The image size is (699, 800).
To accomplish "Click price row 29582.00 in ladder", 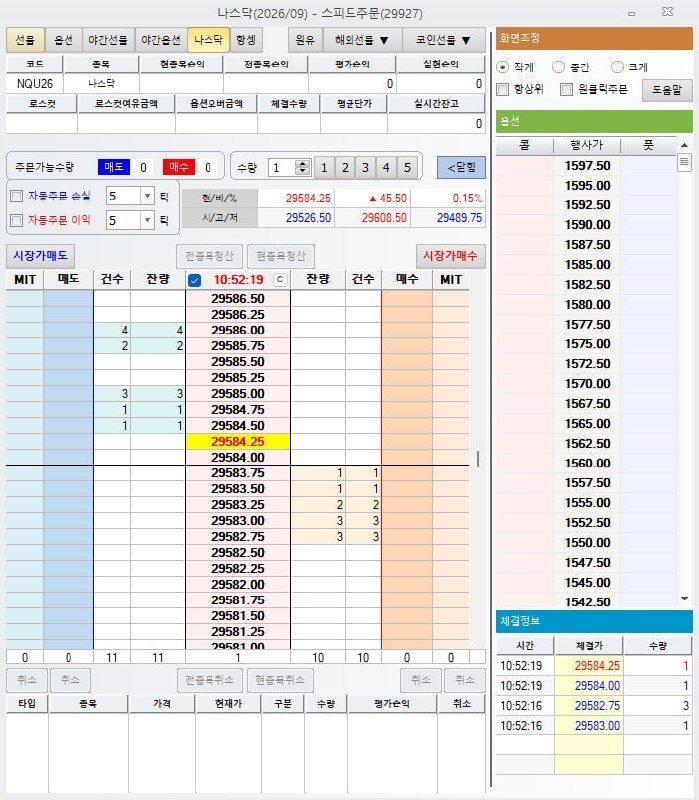I will (x=238, y=584).
